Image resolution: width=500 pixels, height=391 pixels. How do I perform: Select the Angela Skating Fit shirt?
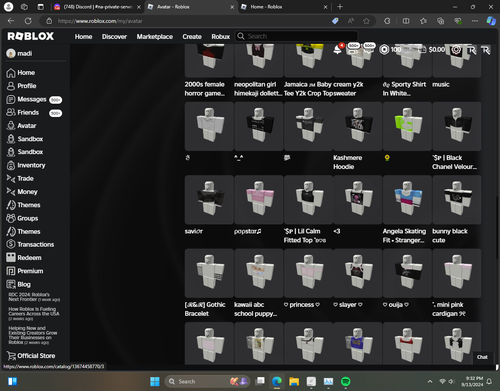tap(407, 200)
